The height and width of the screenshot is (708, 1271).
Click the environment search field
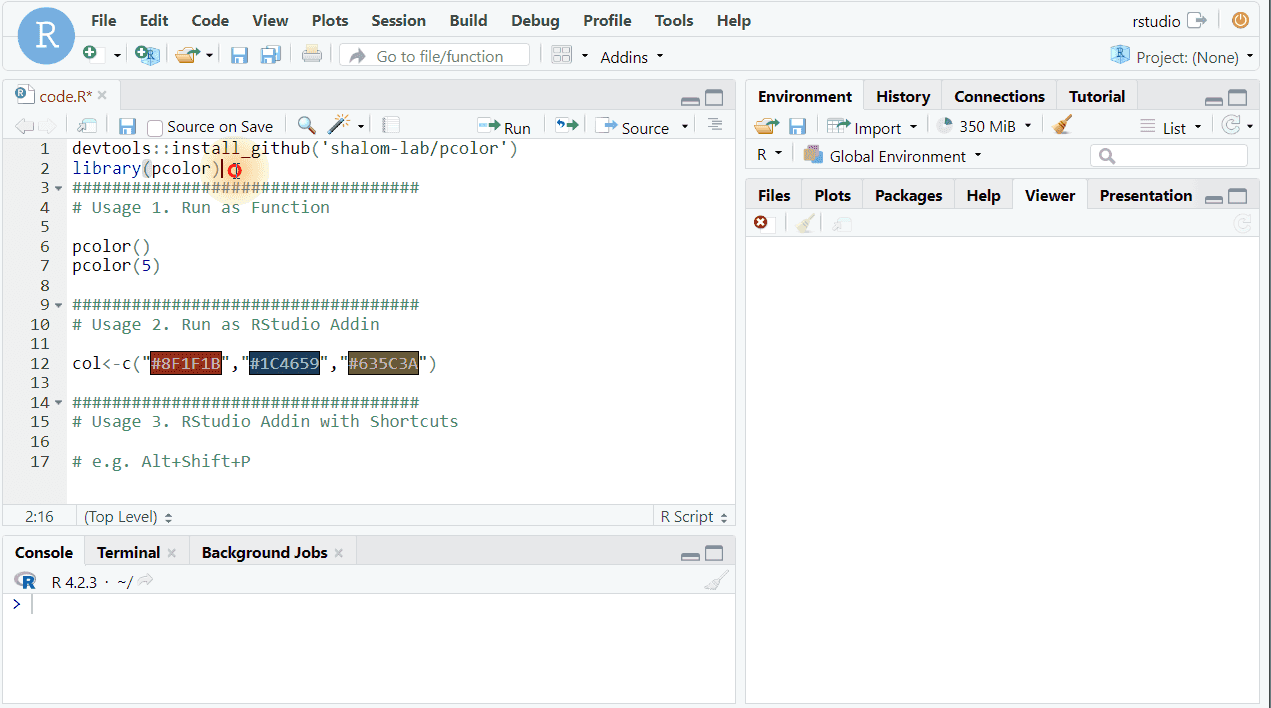tap(1169, 156)
